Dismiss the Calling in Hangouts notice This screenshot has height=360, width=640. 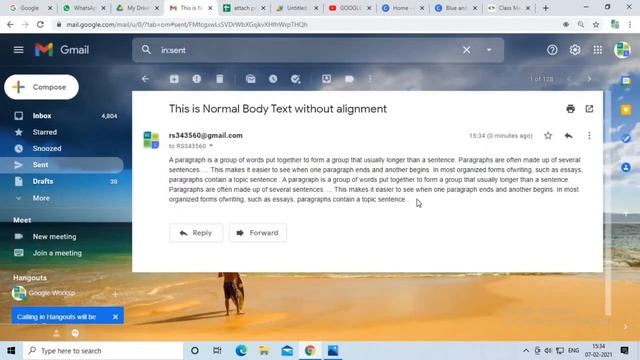[x=115, y=317]
